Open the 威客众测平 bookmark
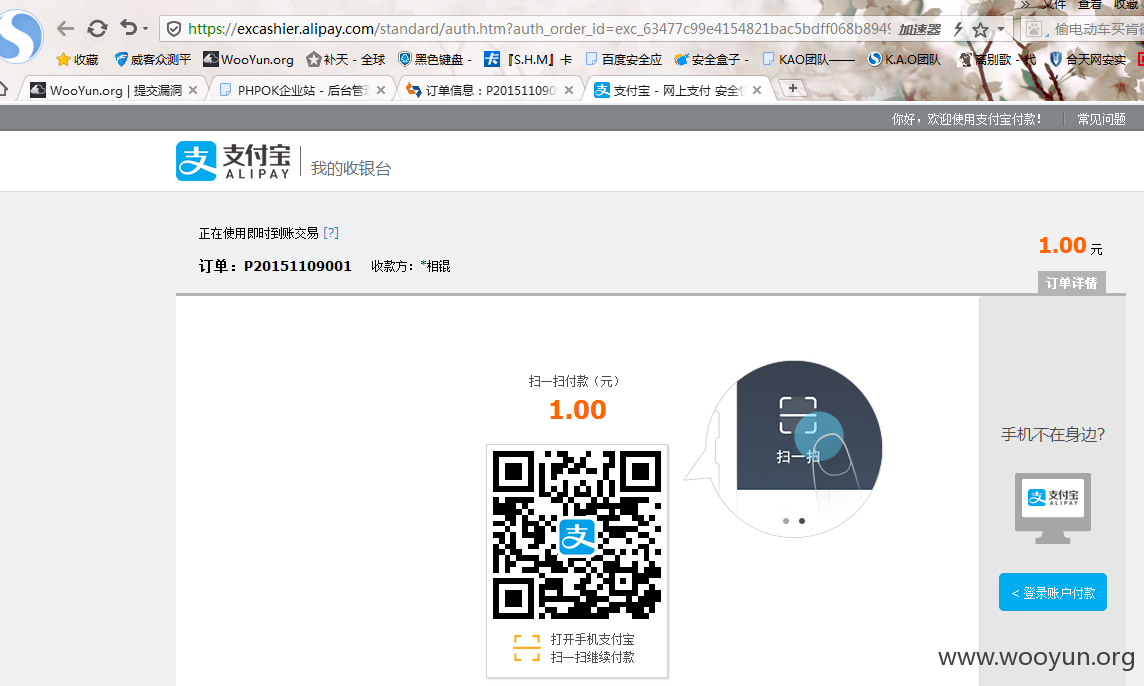 [x=152, y=59]
